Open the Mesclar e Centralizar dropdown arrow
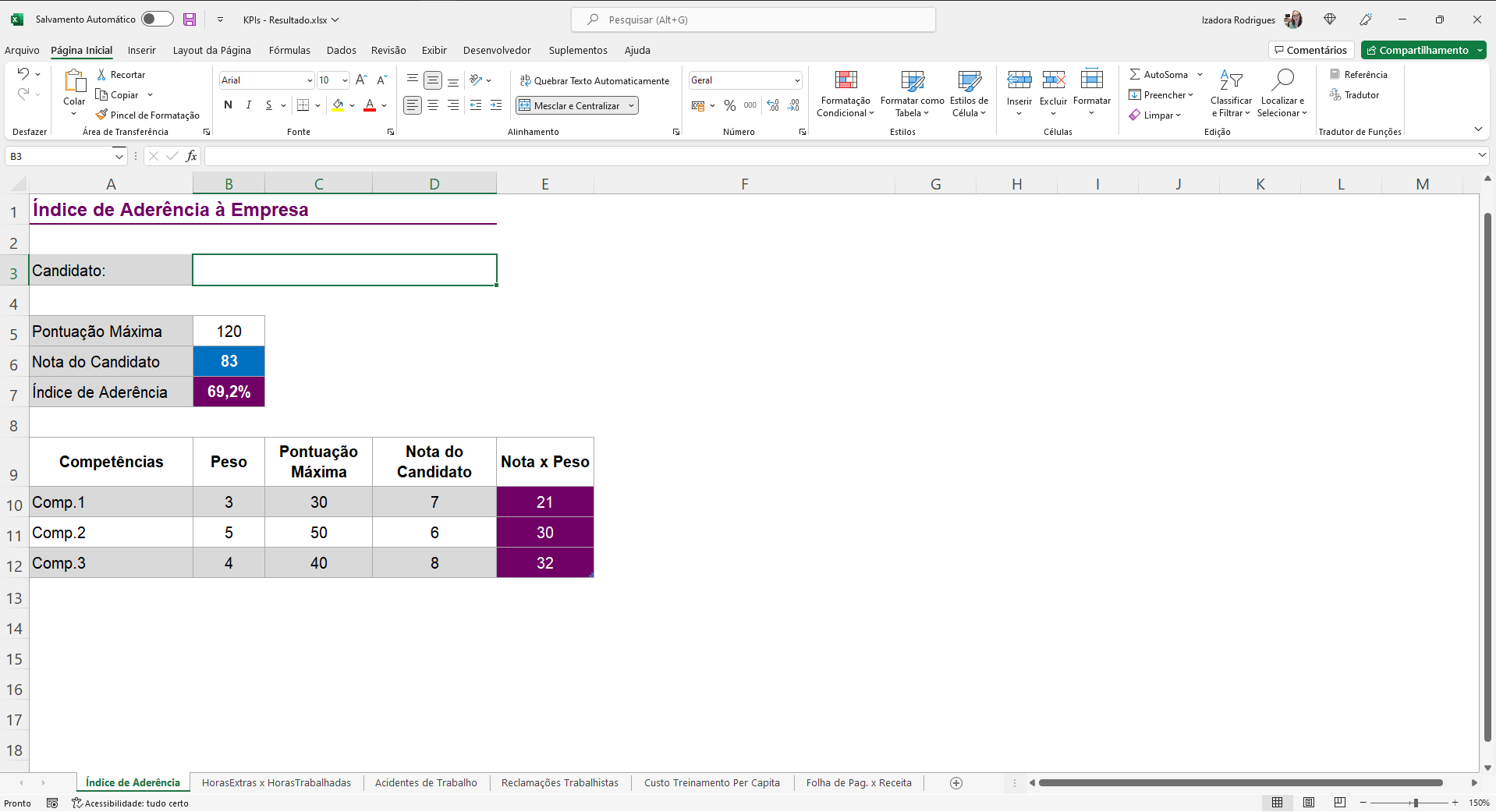The height and width of the screenshot is (812, 1496). coord(631,105)
